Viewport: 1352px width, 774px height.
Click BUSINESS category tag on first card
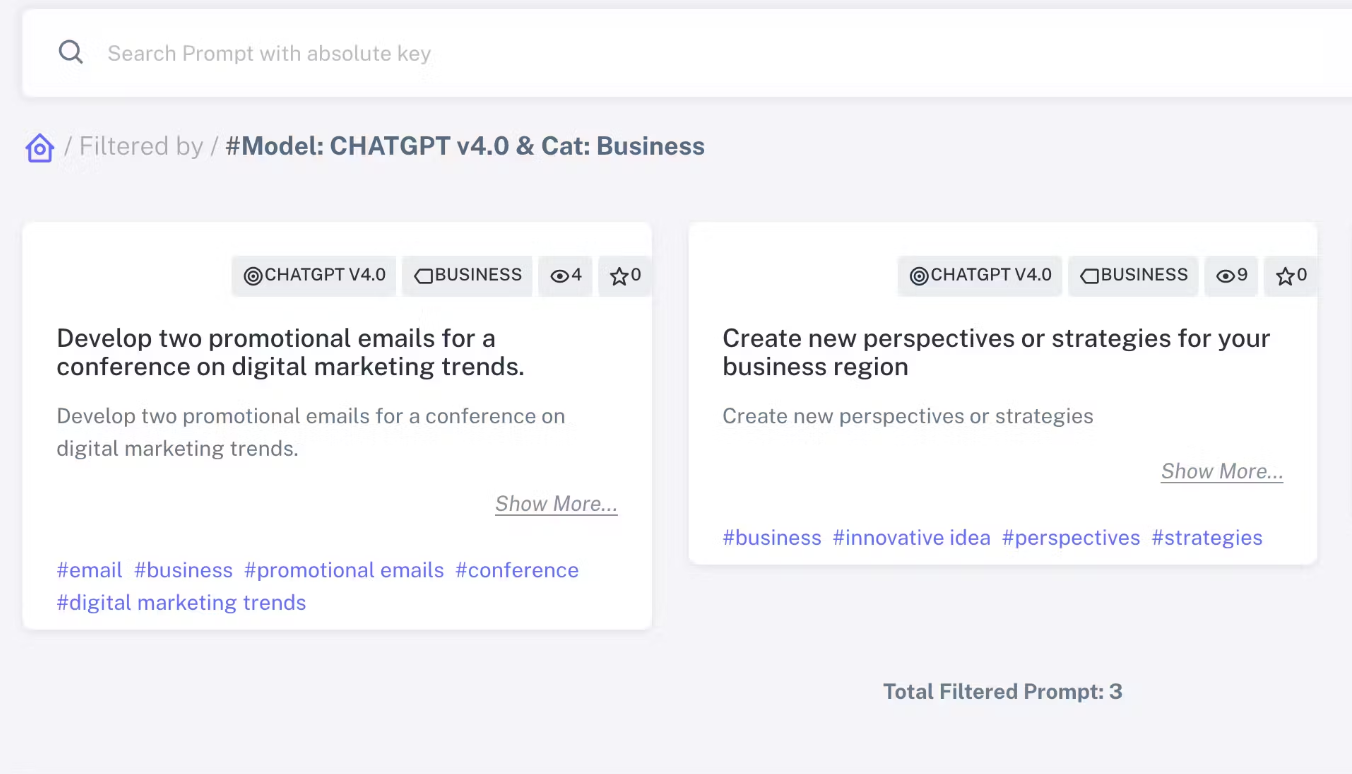[x=468, y=276]
